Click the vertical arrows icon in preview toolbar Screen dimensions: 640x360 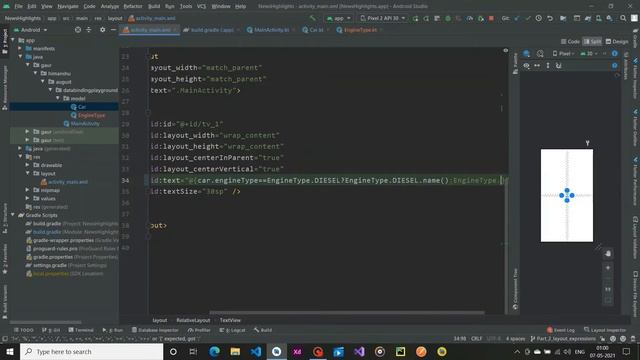(x=548, y=65)
